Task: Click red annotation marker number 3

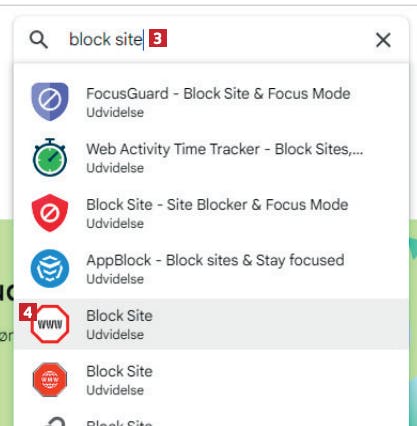Action: pyautogui.click(x=158, y=38)
